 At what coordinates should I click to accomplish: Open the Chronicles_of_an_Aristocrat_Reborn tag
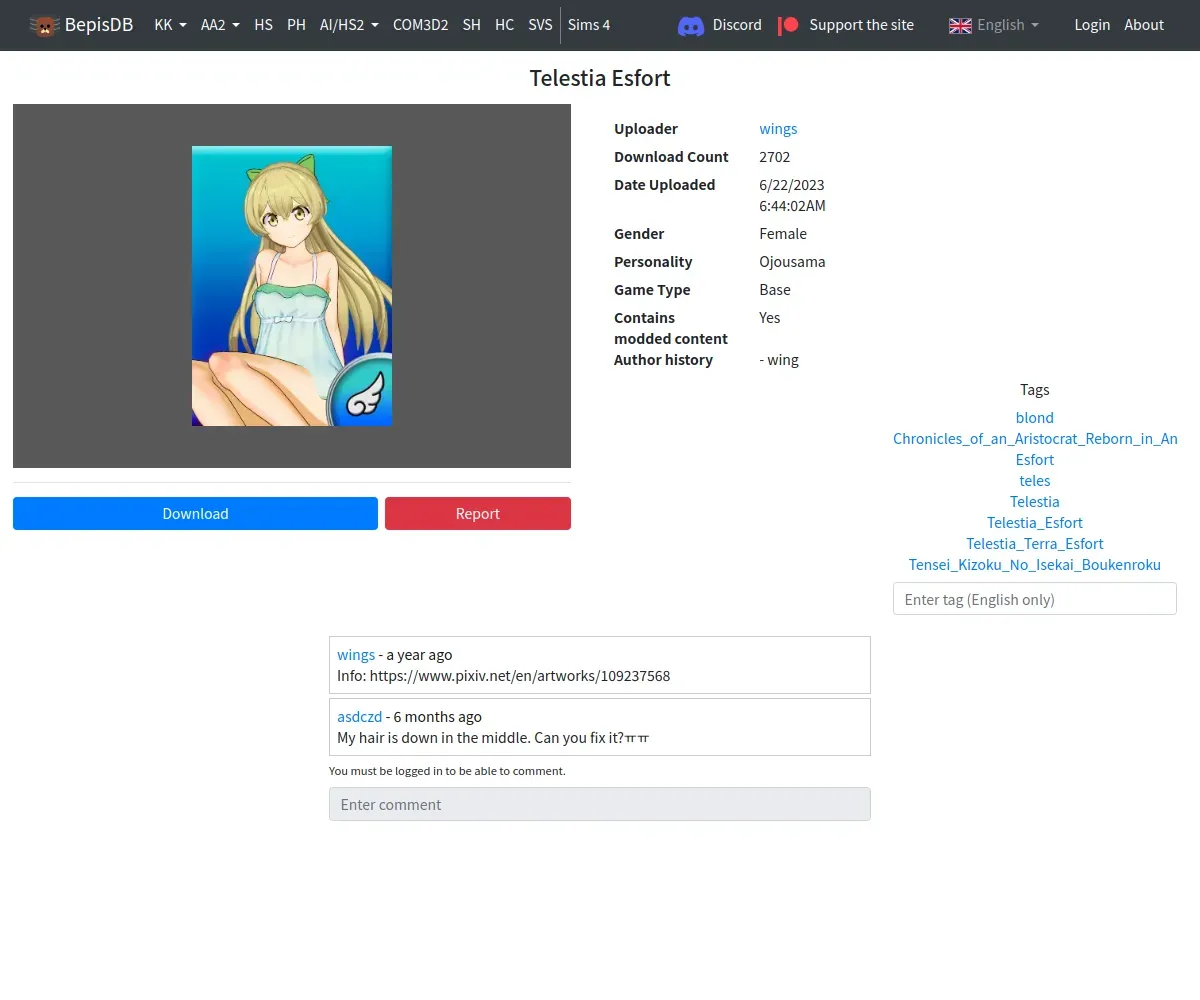pyautogui.click(x=1035, y=439)
